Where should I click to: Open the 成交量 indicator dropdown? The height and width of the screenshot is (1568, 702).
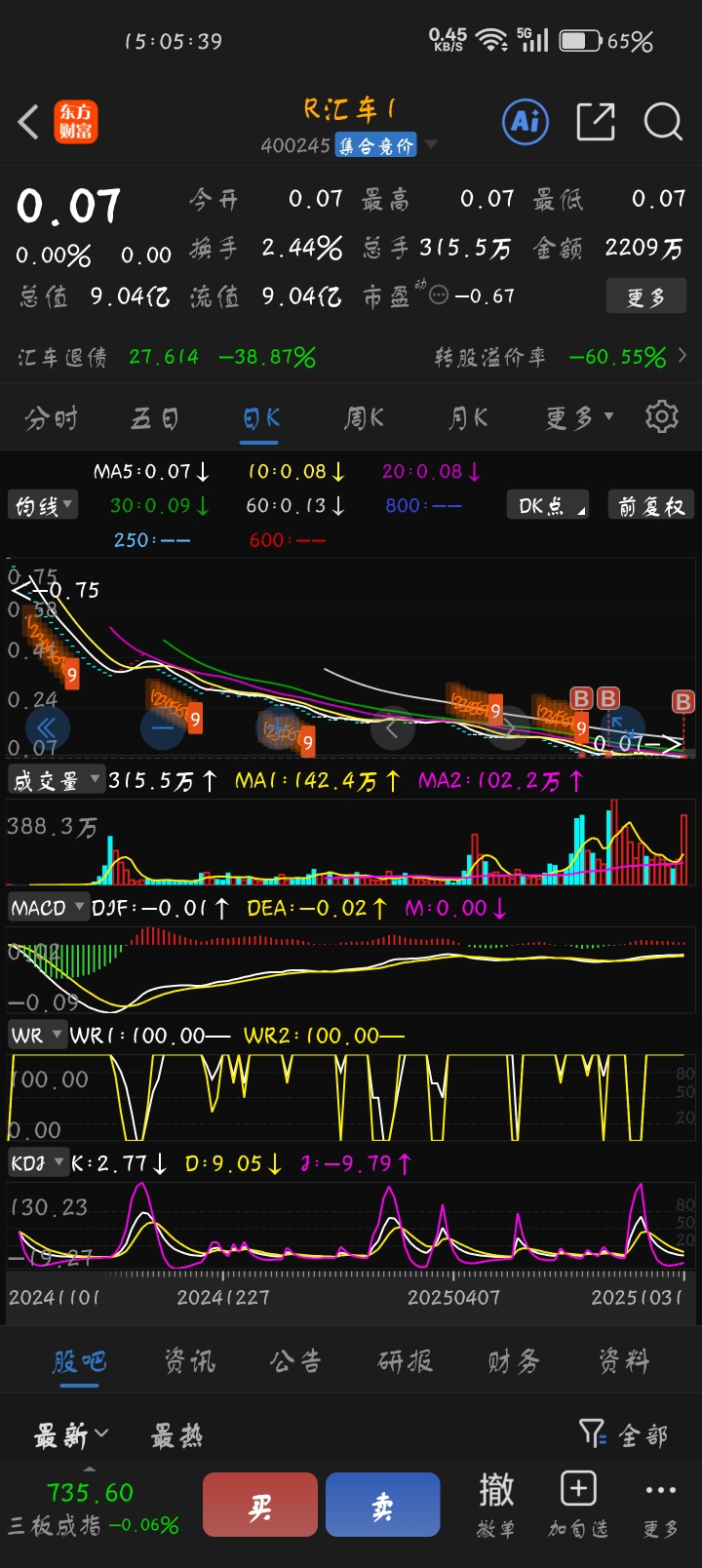click(x=56, y=780)
